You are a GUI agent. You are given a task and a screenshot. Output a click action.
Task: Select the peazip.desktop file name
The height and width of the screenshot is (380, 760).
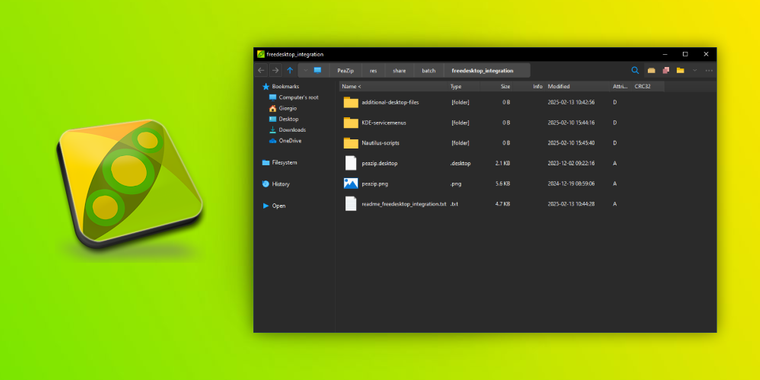tap(380, 163)
